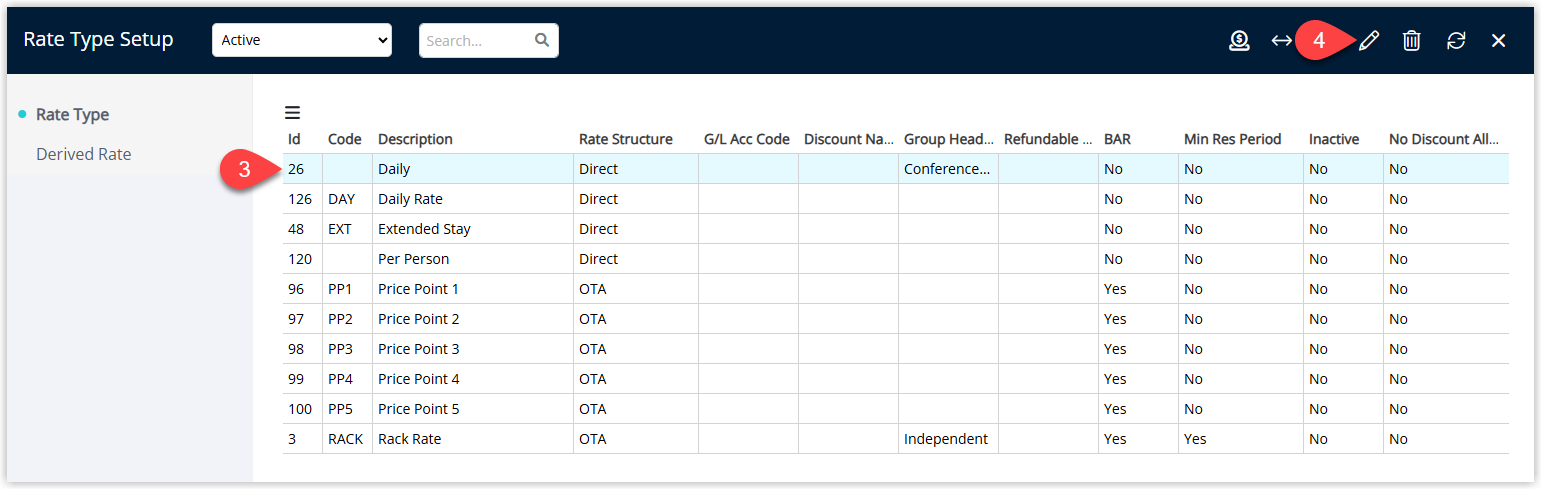Image resolution: width=1542 pixels, height=490 pixels.
Task: Click the refresh icon in header
Action: pos(1456,41)
